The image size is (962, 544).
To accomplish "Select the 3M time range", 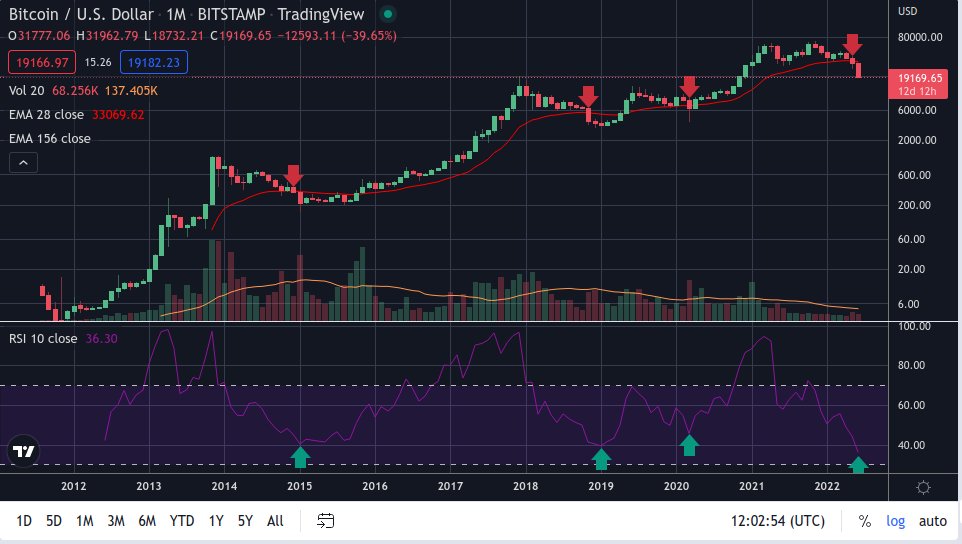I will pyautogui.click(x=116, y=521).
